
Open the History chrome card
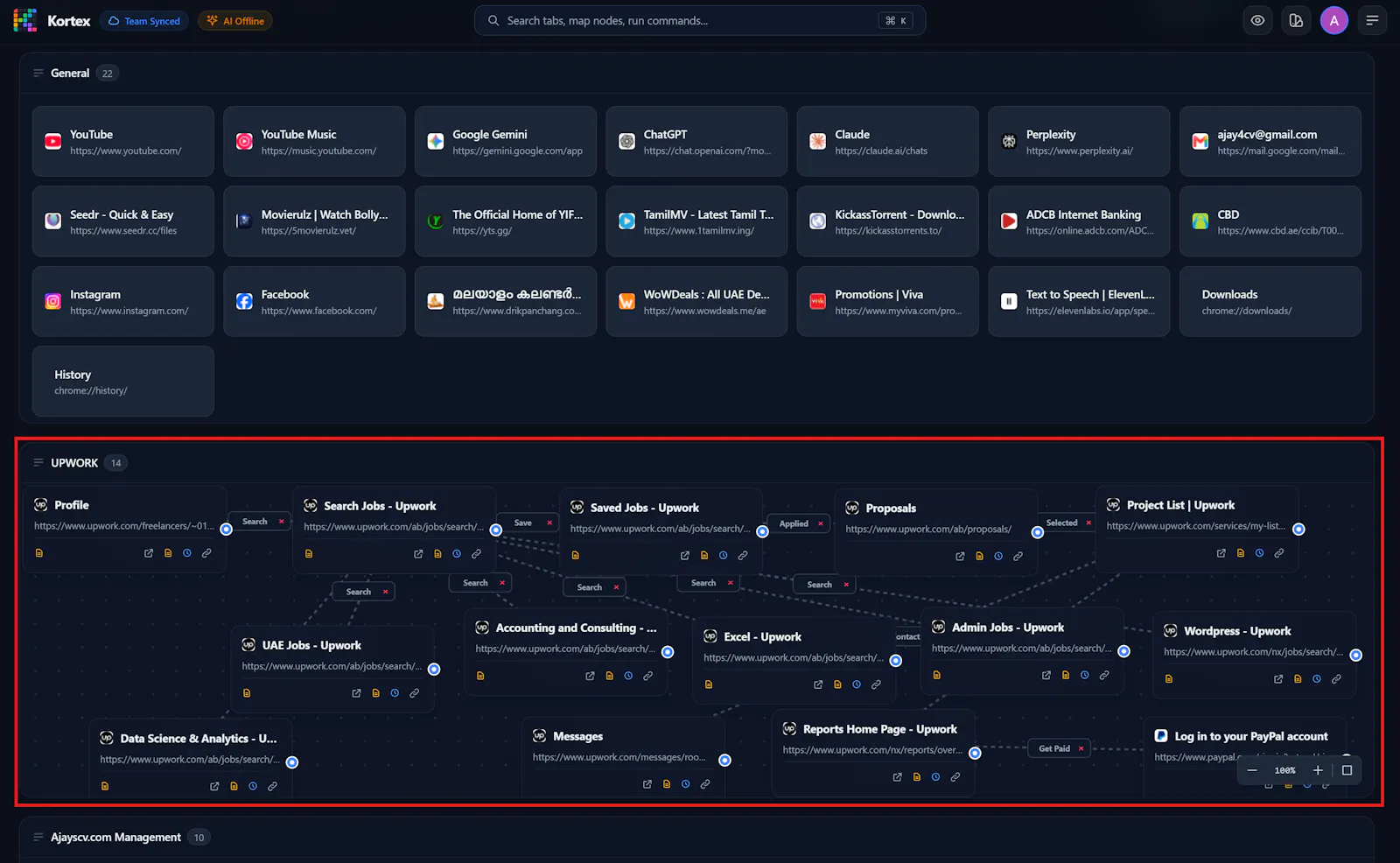123,382
